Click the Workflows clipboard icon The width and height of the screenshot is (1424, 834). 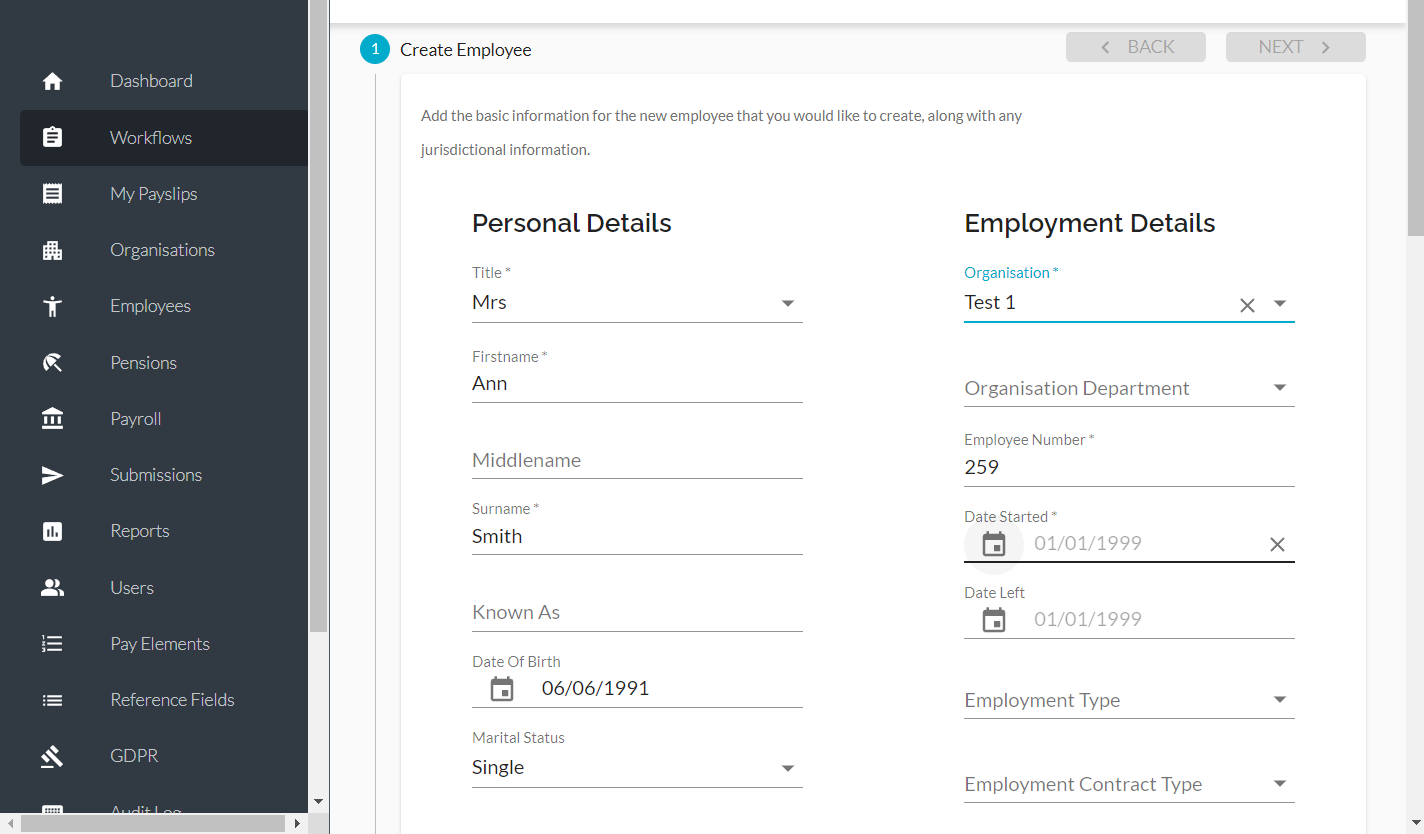click(53, 138)
